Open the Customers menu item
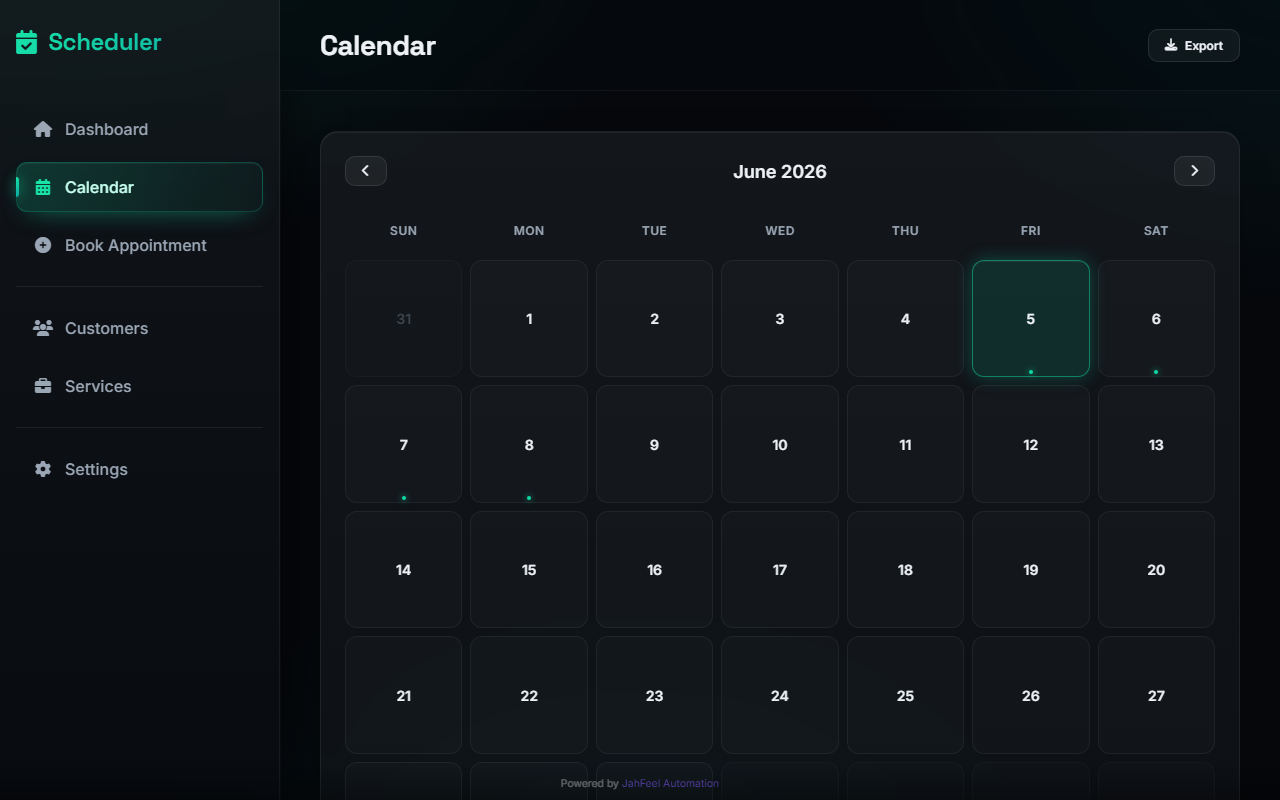Image resolution: width=1280 pixels, height=800 pixels. click(x=139, y=328)
